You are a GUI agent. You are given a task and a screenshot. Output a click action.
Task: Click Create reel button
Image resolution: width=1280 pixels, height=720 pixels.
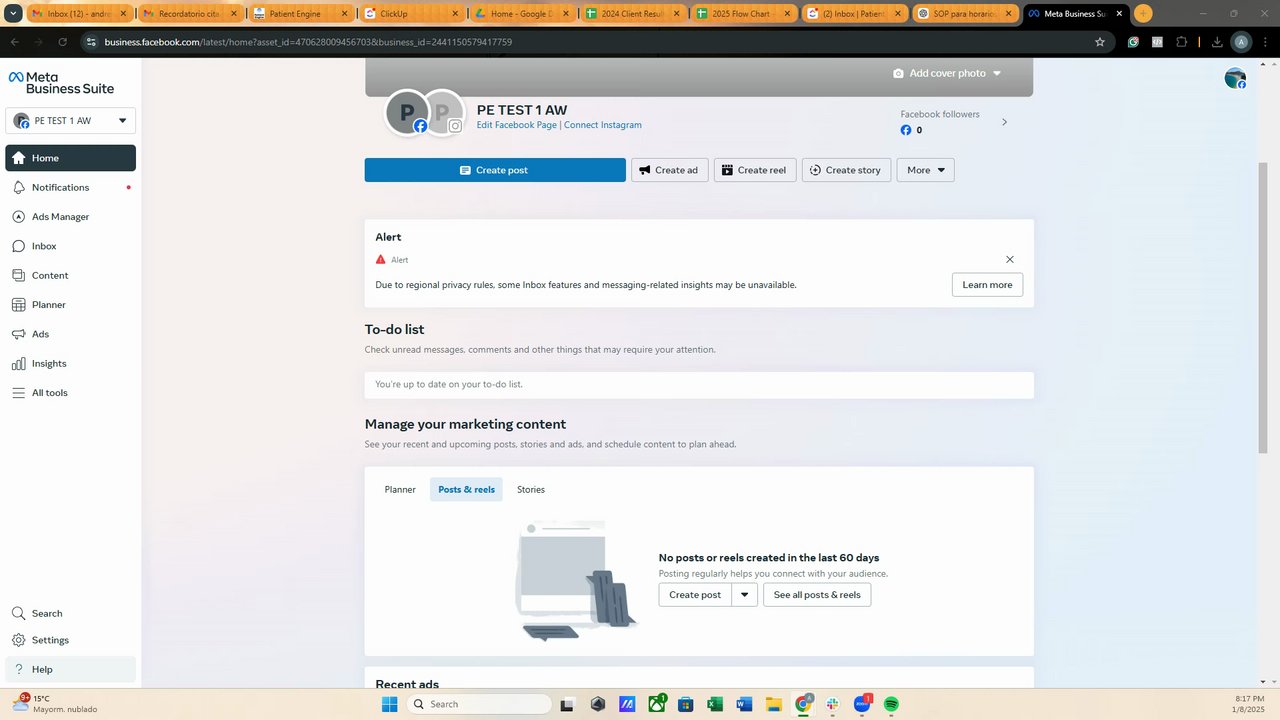[x=755, y=170]
